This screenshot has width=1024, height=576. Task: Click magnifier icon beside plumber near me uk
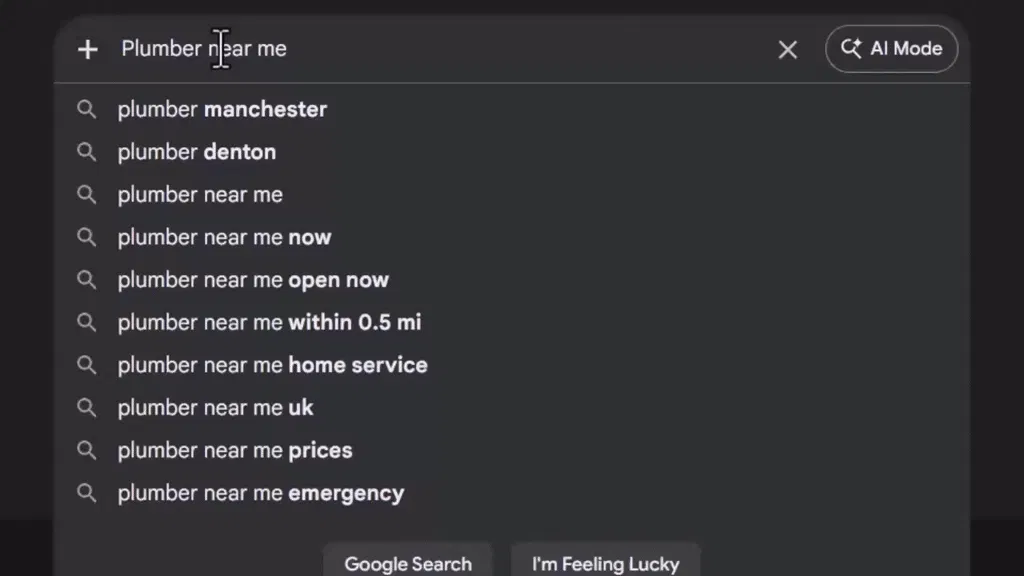[x=86, y=408]
